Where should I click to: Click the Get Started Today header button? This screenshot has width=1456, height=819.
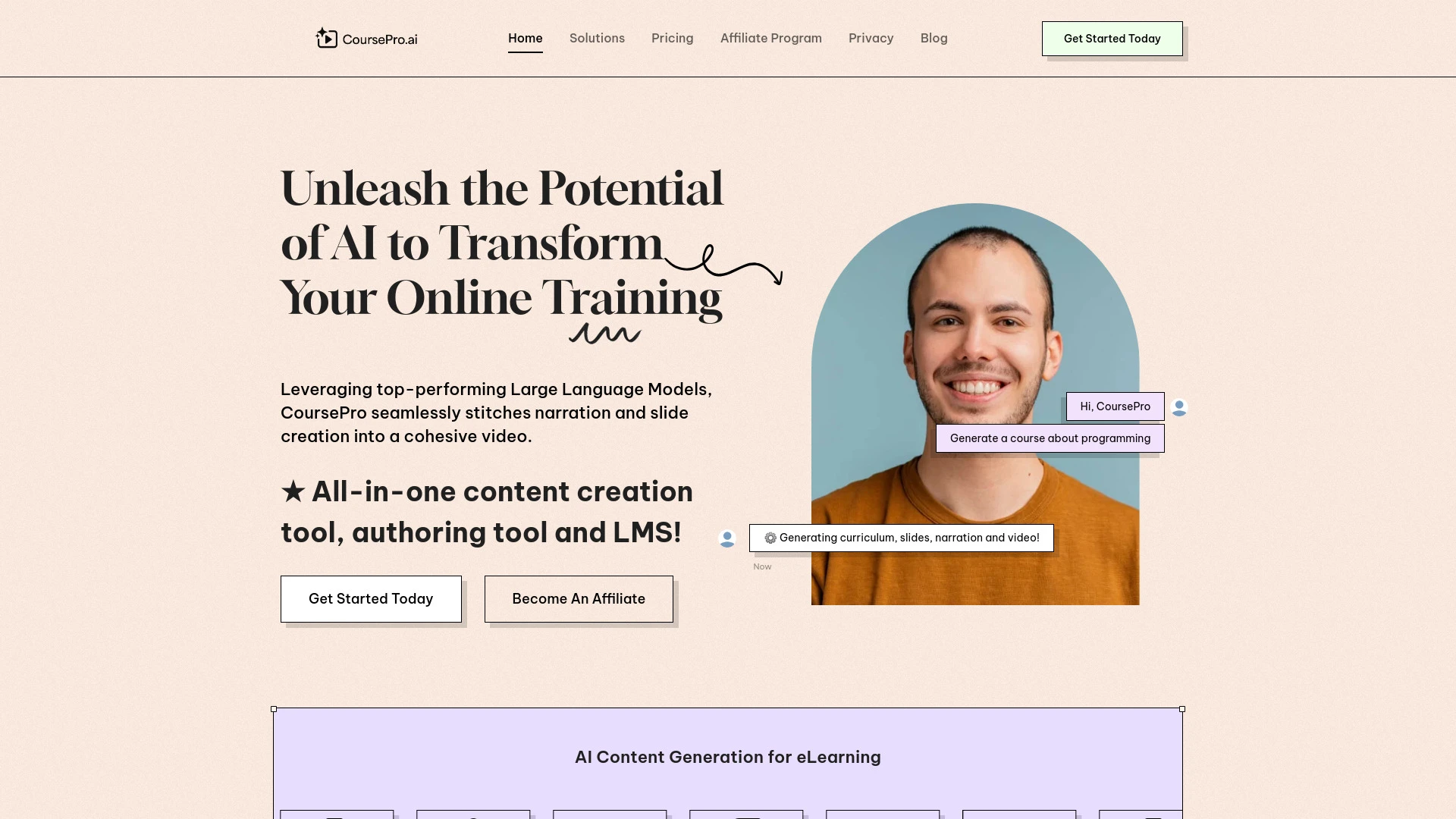(x=1112, y=38)
